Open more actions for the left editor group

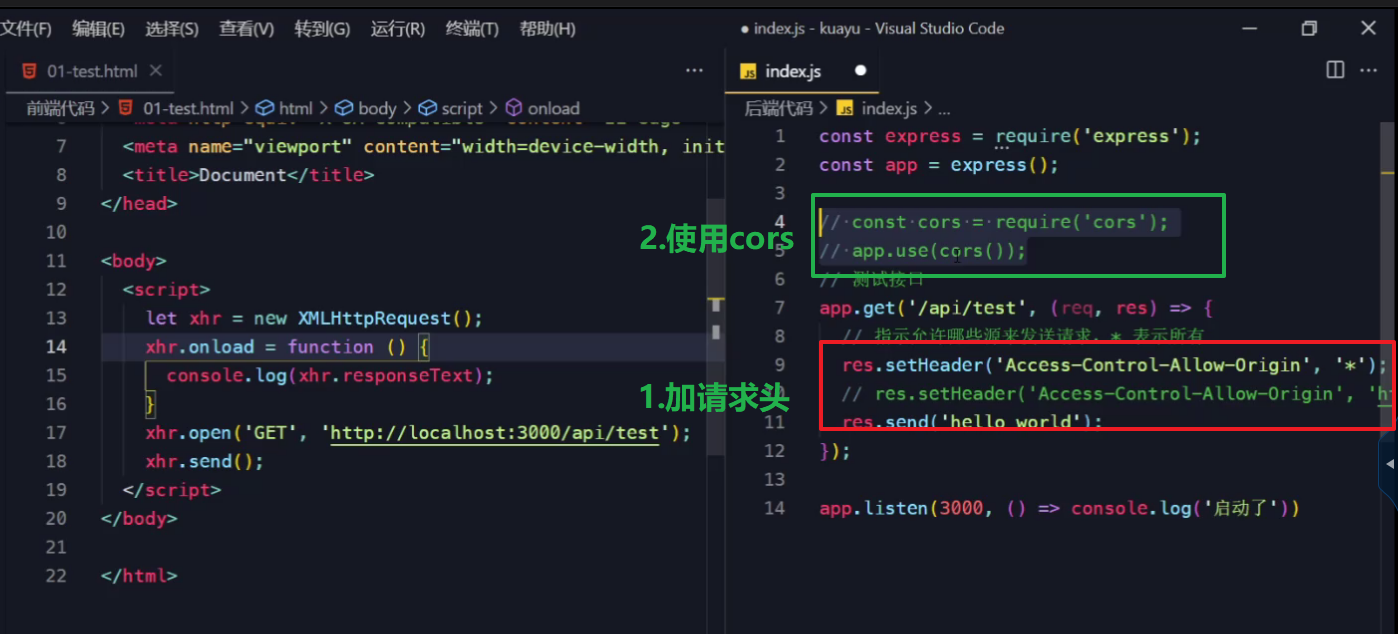pyautogui.click(x=694, y=71)
